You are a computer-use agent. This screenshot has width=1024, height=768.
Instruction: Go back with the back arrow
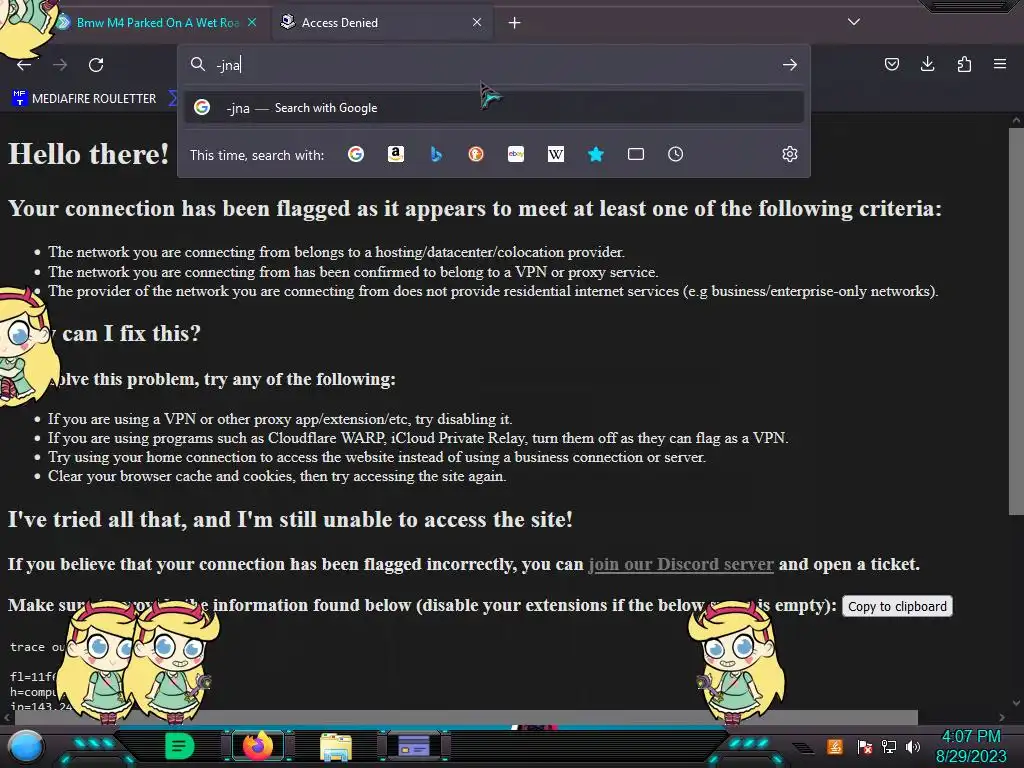point(24,65)
